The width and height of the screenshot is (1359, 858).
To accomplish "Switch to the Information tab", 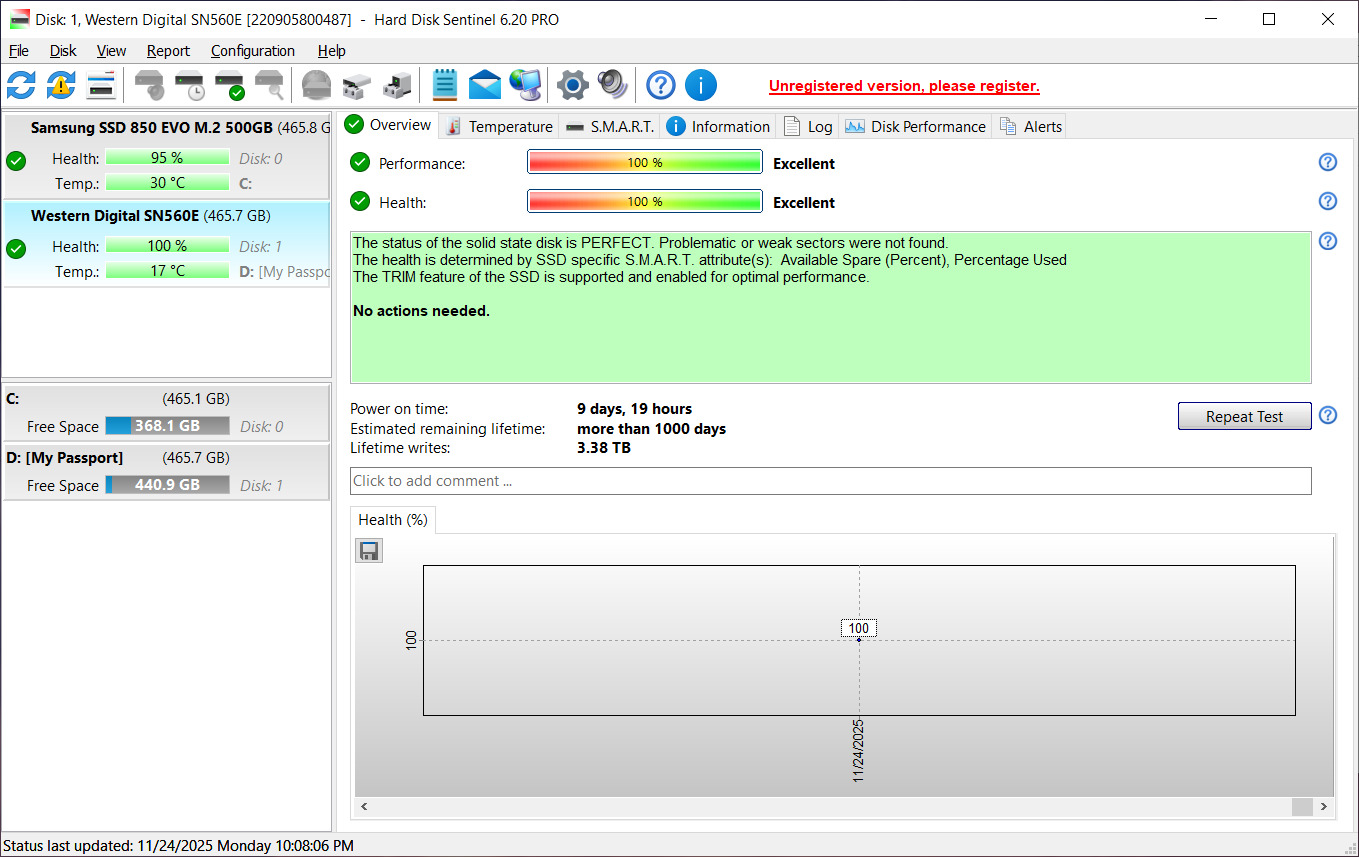I will point(718,126).
